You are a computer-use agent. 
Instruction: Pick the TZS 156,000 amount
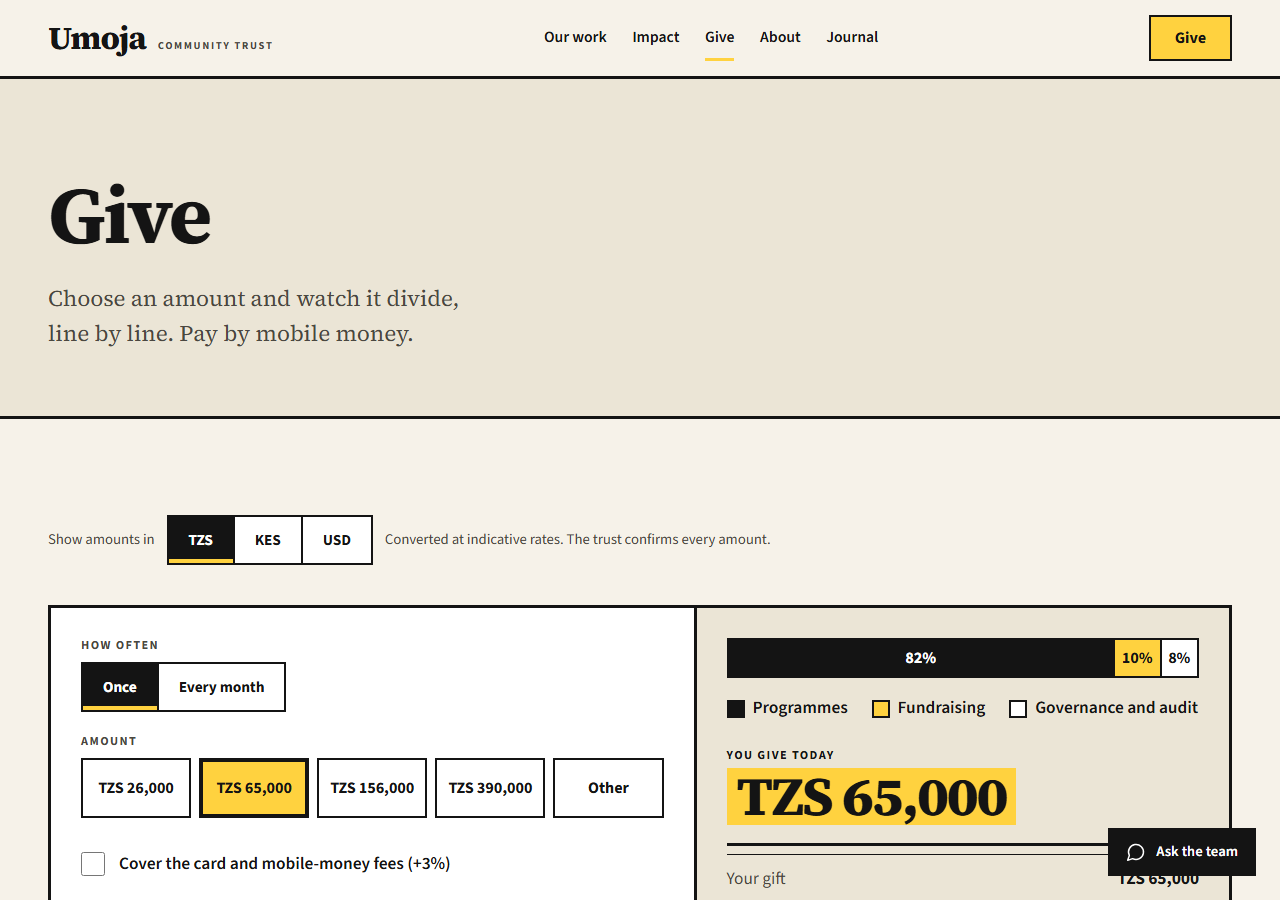tap(372, 788)
